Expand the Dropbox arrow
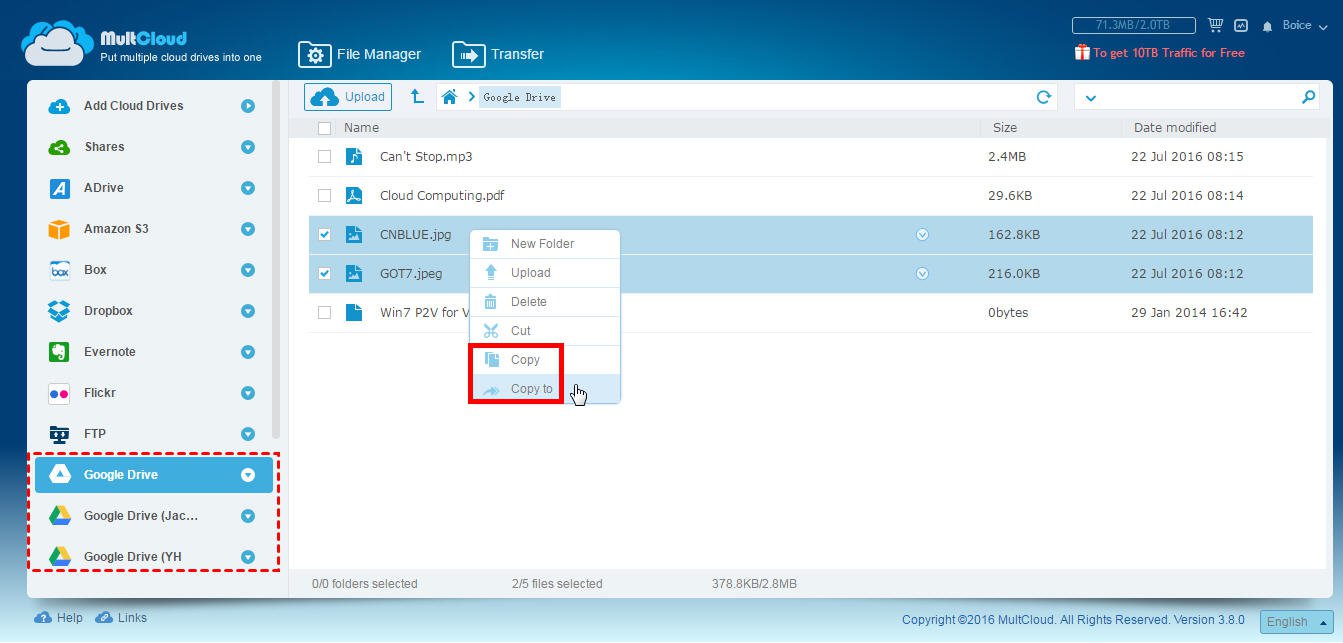Viewport: 1343px width, 643px height. (x=248, y=311)
